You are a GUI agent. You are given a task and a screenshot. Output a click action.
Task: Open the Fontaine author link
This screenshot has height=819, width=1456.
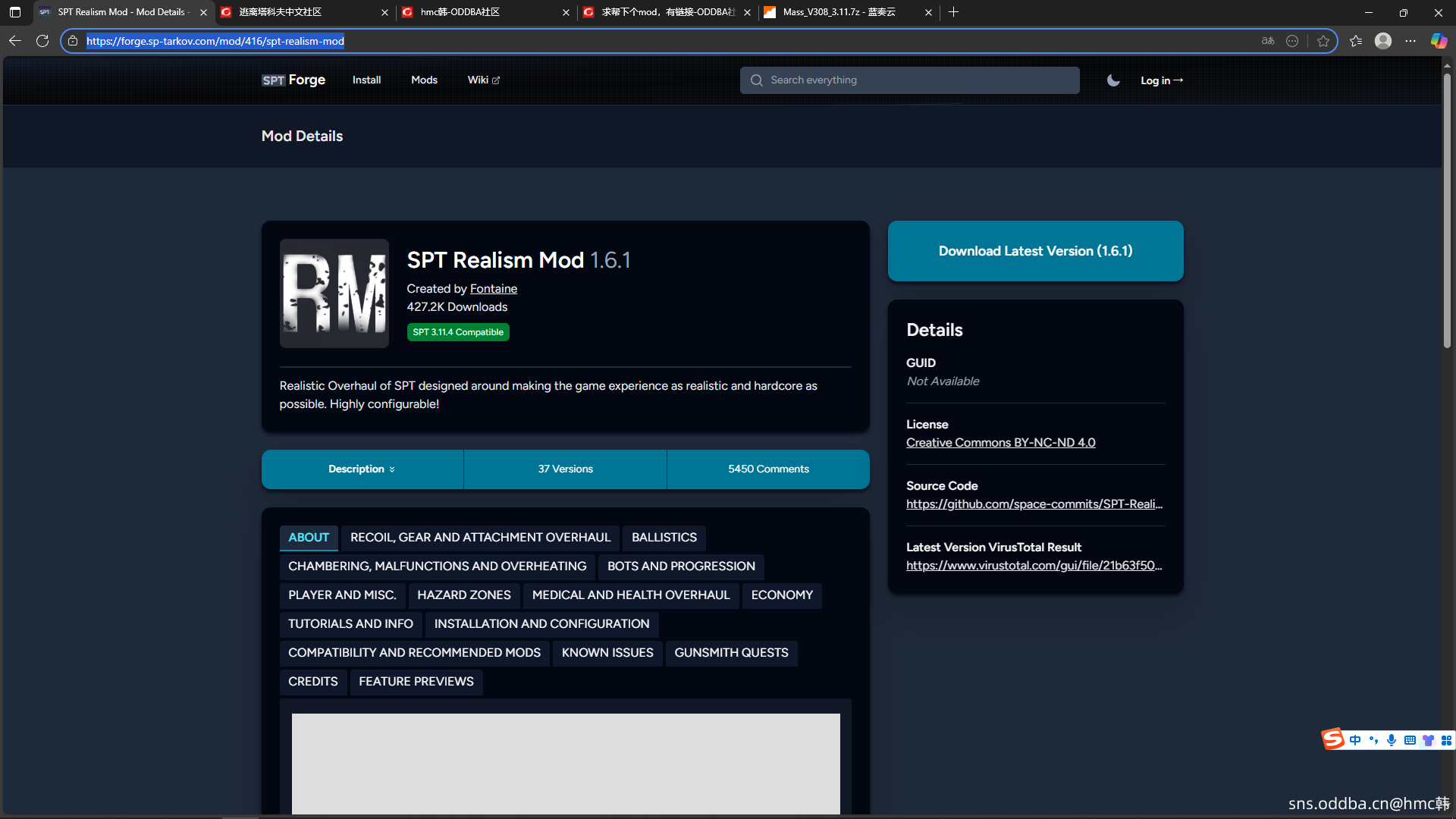[493, 289]
